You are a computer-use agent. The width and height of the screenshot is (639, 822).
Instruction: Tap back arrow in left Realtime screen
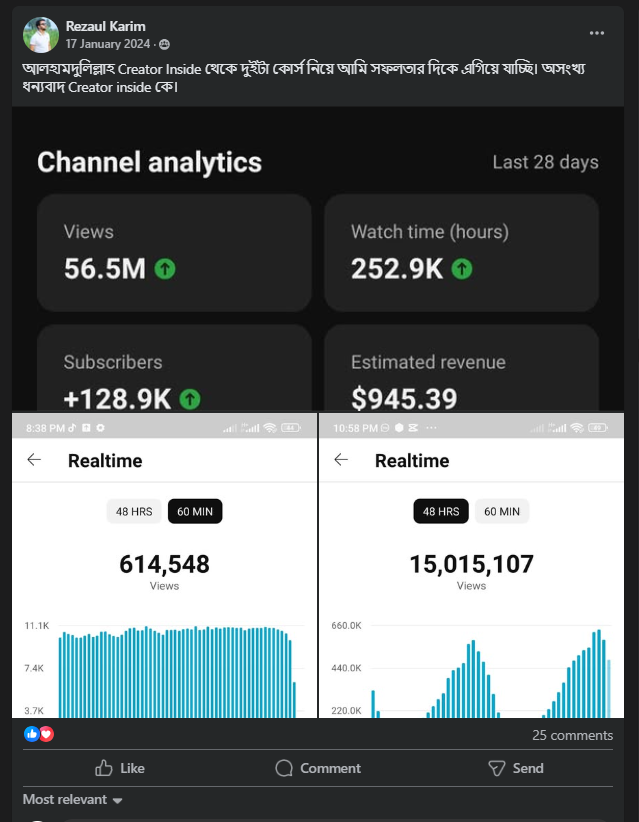(x=34, y=460)
